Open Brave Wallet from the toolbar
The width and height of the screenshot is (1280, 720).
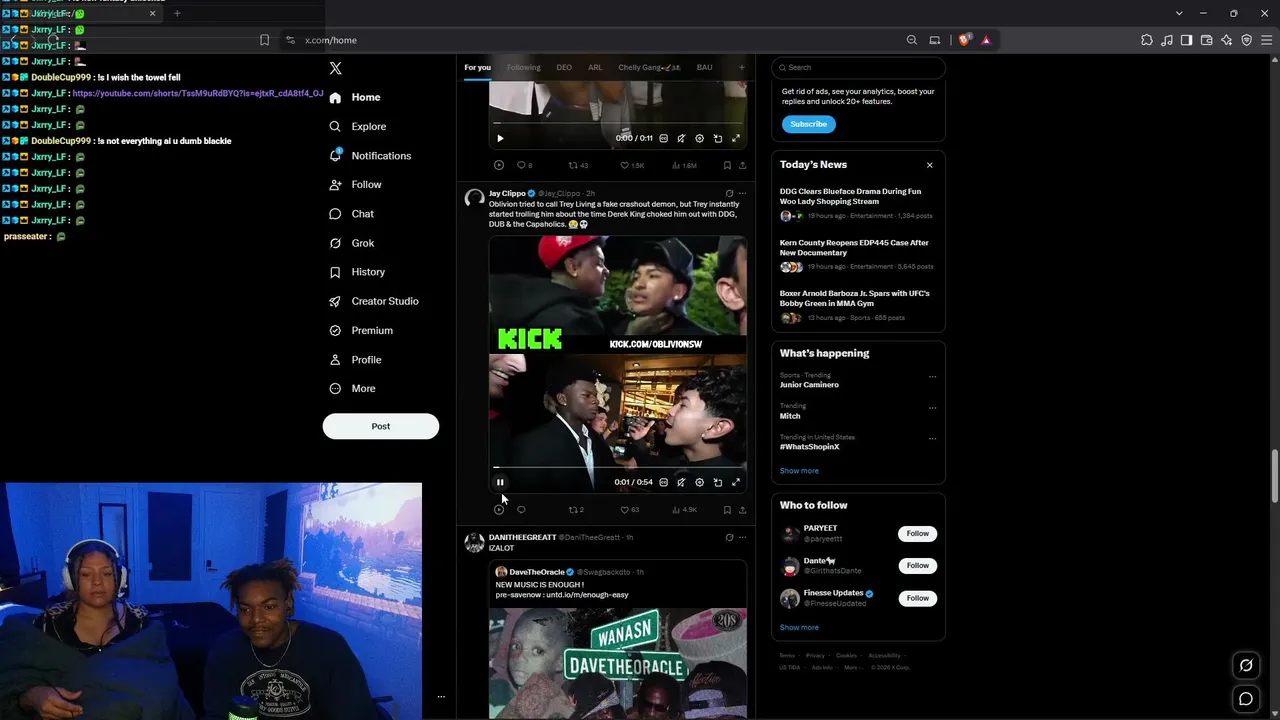(x=1206, y=40)
